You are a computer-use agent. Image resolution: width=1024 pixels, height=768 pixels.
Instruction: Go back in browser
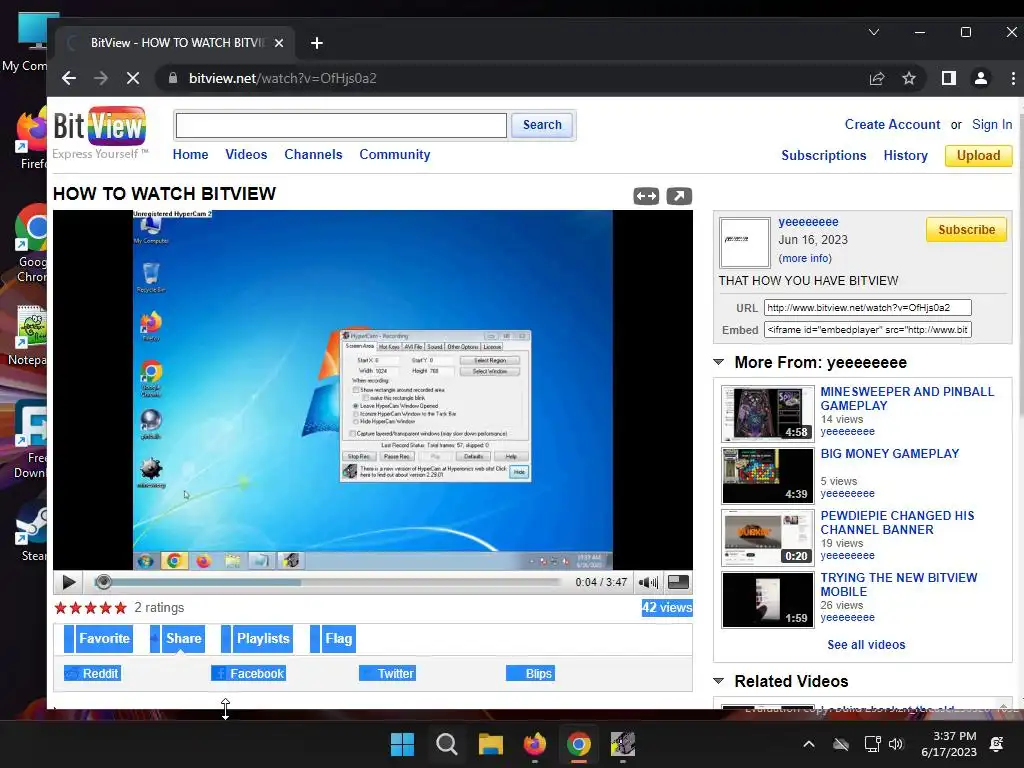point(69,78)
